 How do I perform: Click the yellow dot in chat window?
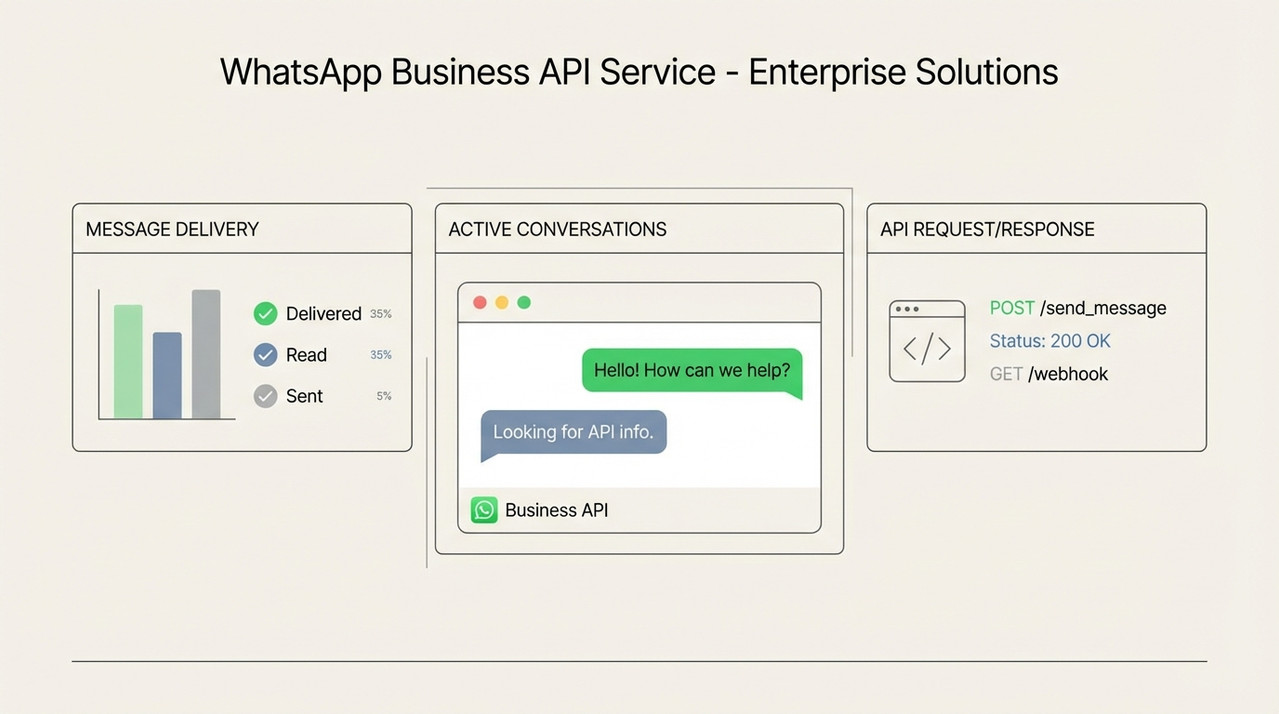[502, 302]
